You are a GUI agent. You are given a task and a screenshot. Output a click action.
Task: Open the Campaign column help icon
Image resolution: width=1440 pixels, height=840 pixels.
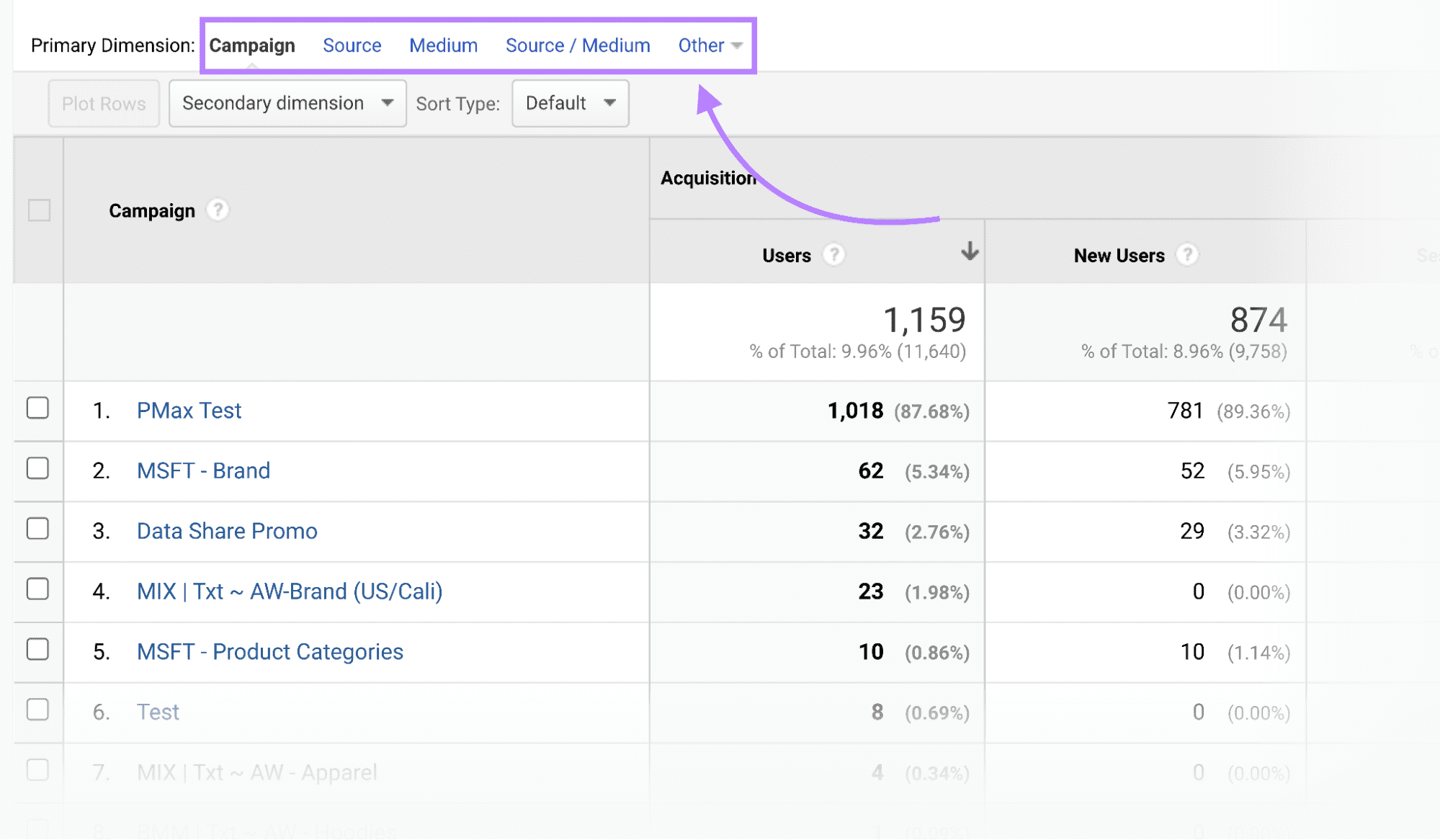(x=218, y=210)
